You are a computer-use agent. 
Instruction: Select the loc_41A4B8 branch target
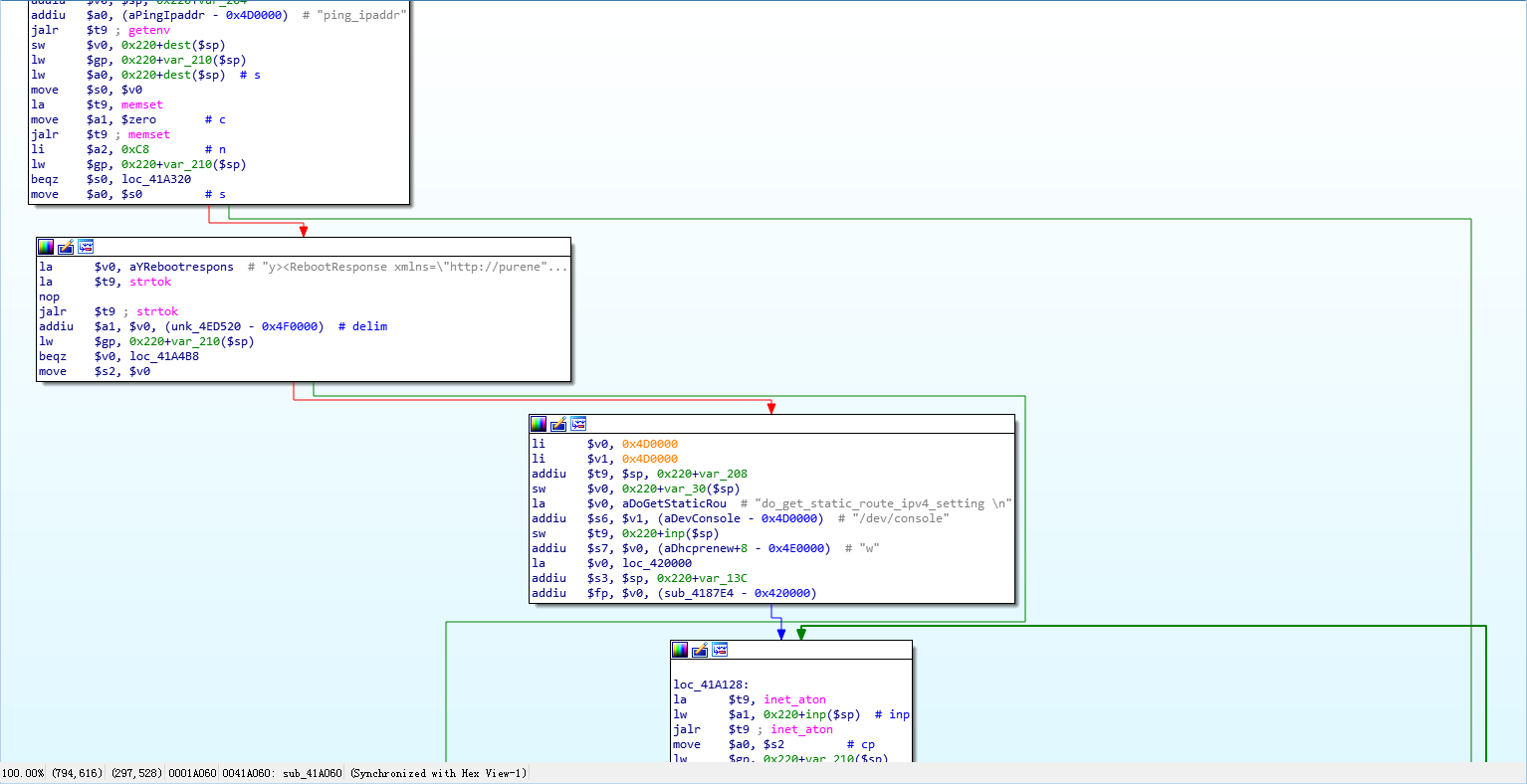[164, 356]
